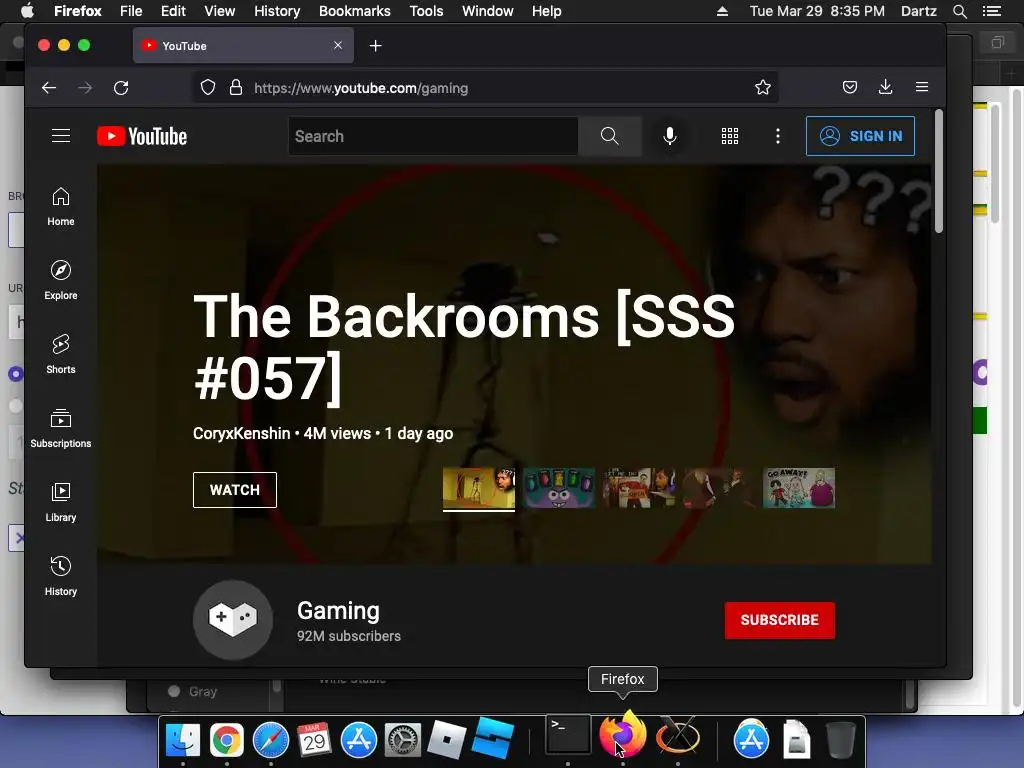
Task: Open YouTube settings three-dot menu
Action: coord(777,136)
